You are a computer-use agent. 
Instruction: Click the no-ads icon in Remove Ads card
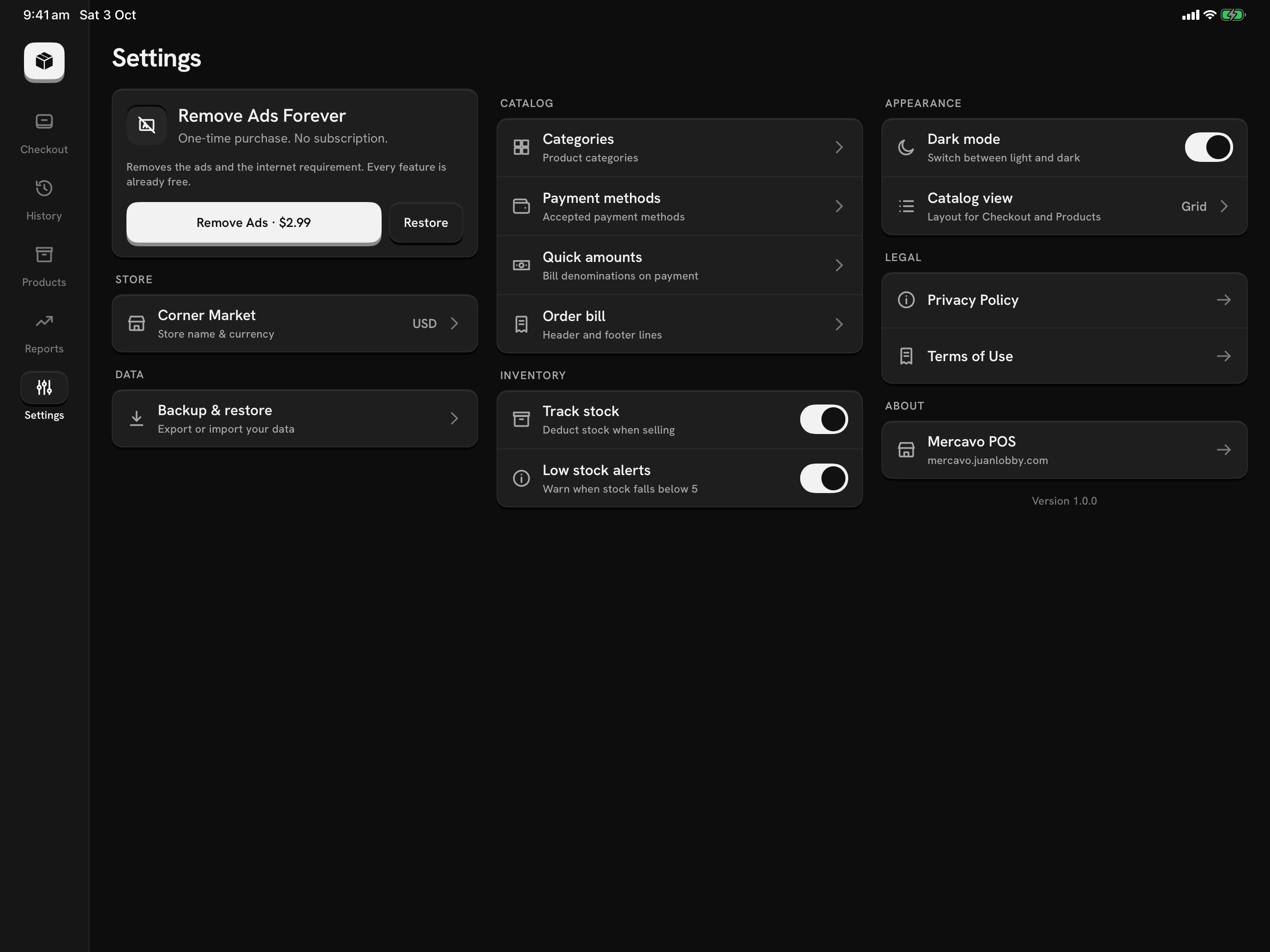click(147, 125)
